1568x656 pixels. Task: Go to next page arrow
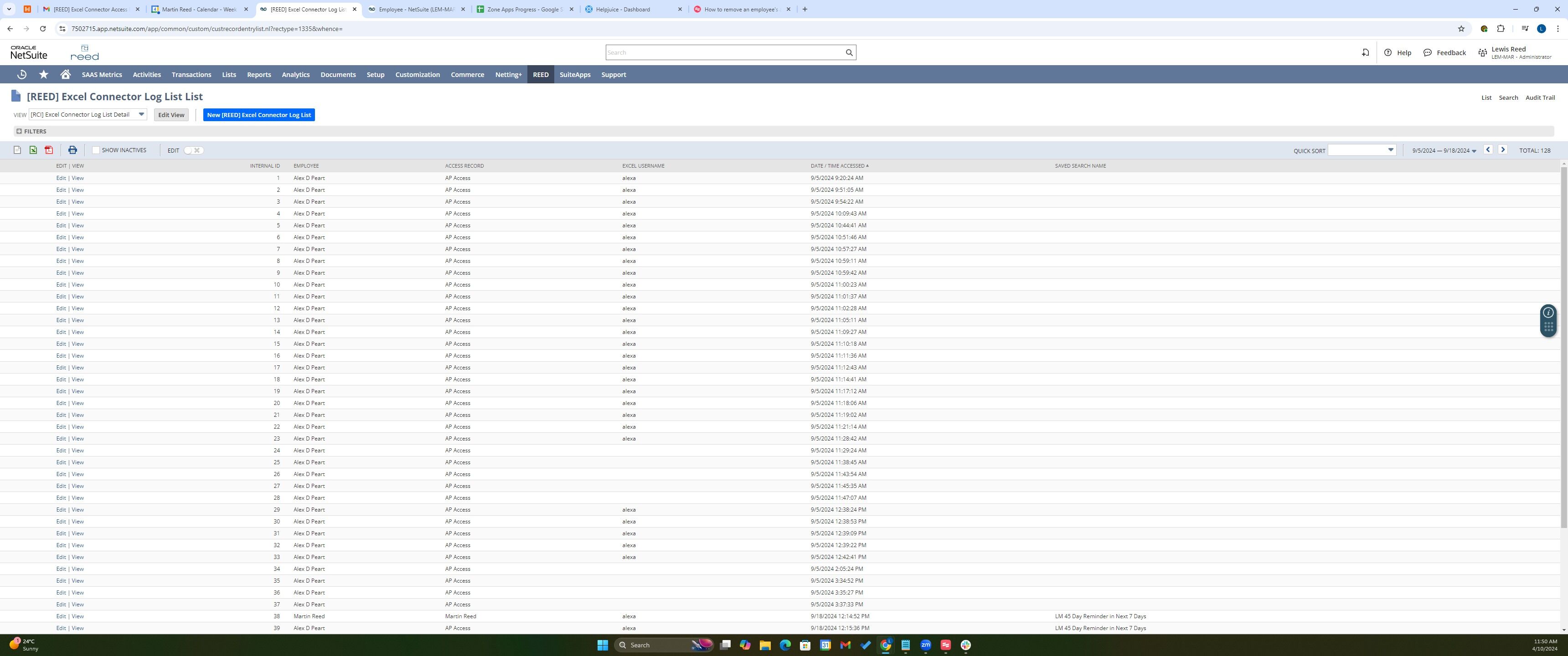point(1503,150)
